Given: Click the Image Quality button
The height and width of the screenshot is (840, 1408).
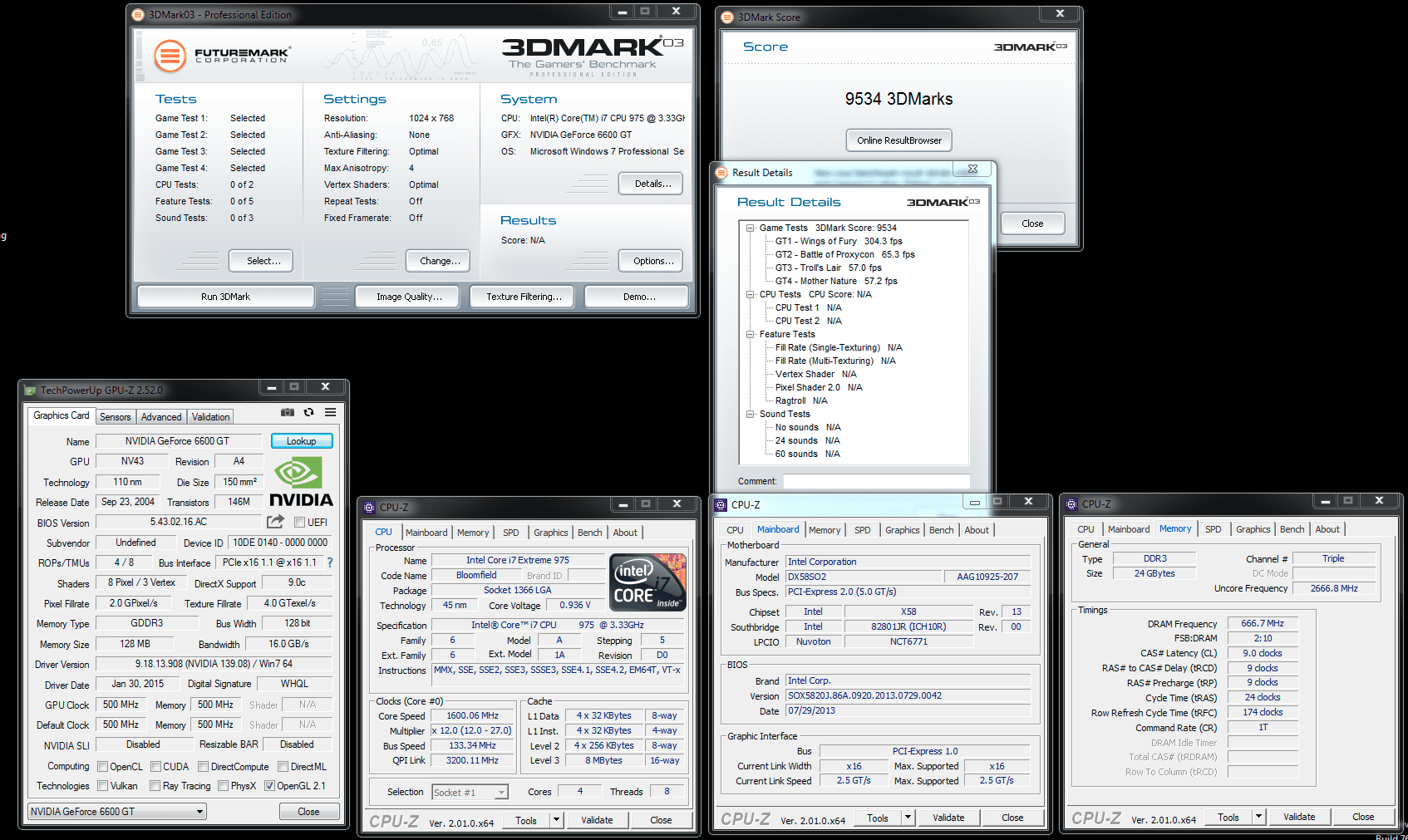Looking at the screenshot, I should 409,297.
